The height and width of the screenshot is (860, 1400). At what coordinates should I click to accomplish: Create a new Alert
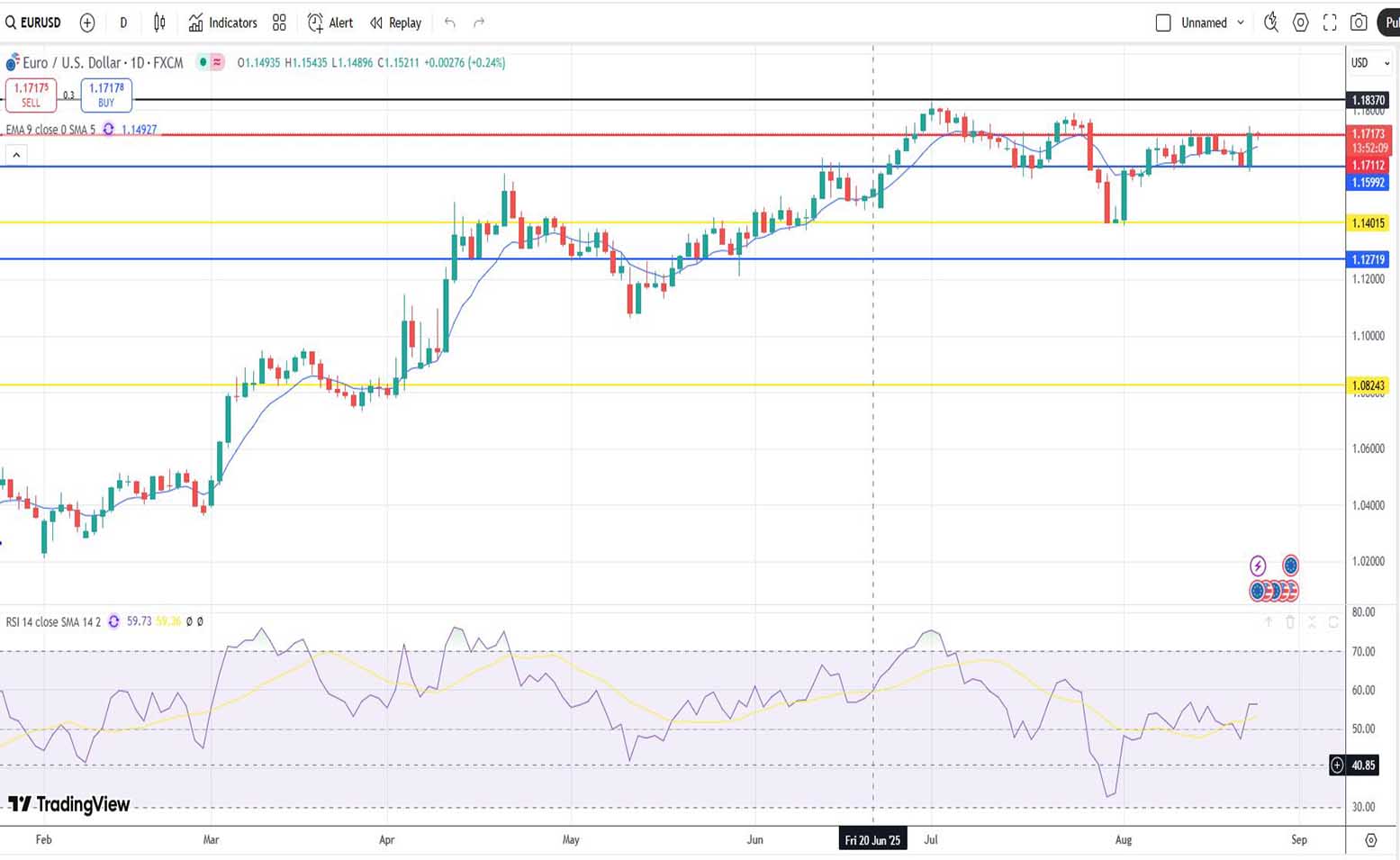pos(330,23)
